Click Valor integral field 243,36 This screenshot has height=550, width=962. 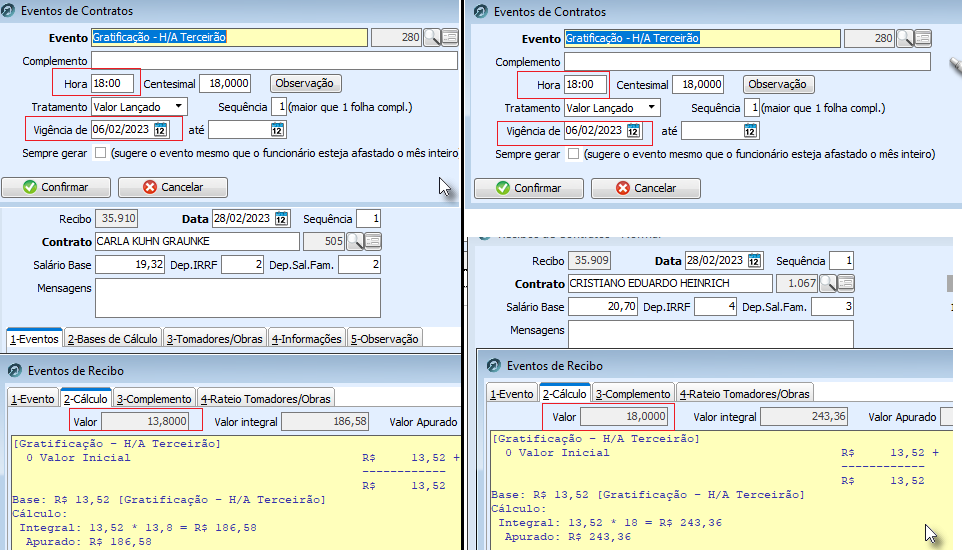[x=804, y=416]
